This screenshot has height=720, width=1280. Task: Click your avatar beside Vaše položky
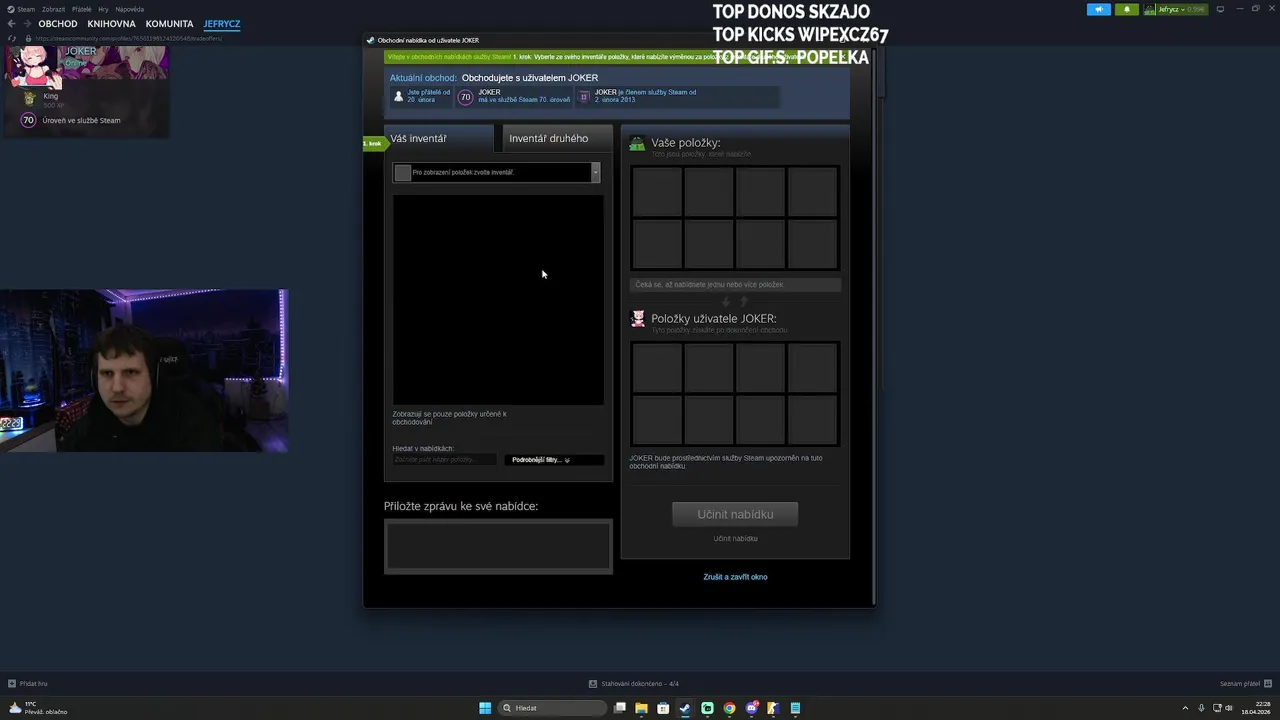[637, 144]
